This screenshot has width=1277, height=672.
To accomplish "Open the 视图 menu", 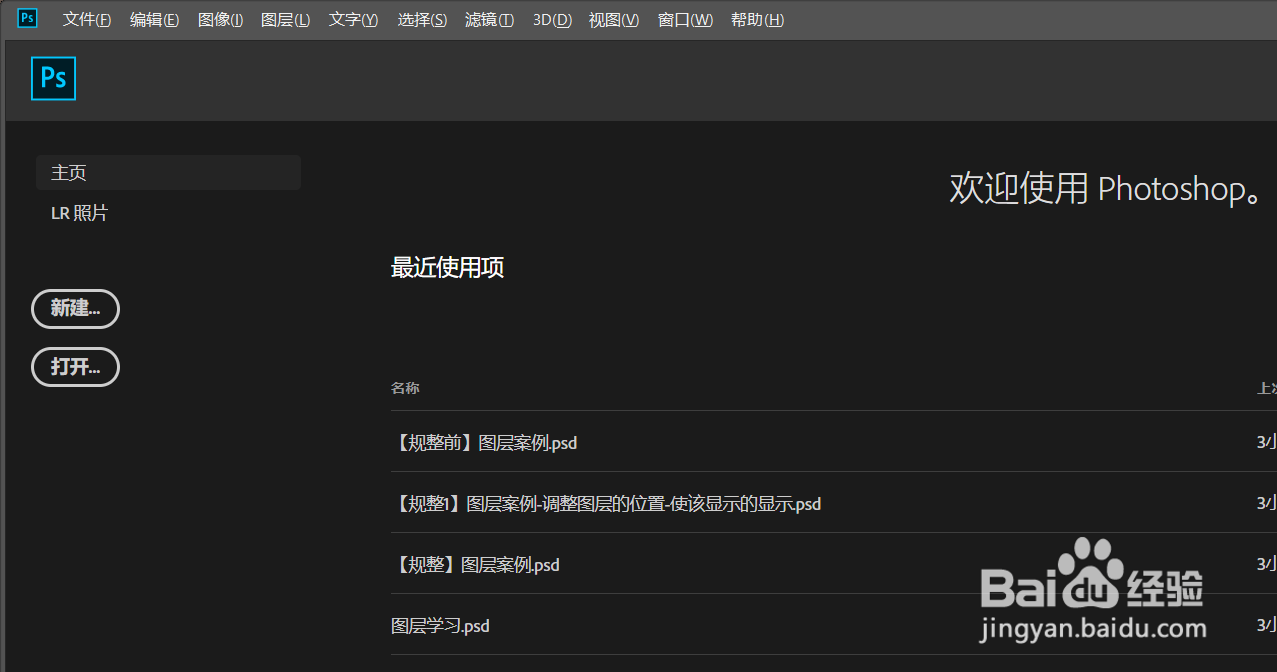I will (613, 19).
